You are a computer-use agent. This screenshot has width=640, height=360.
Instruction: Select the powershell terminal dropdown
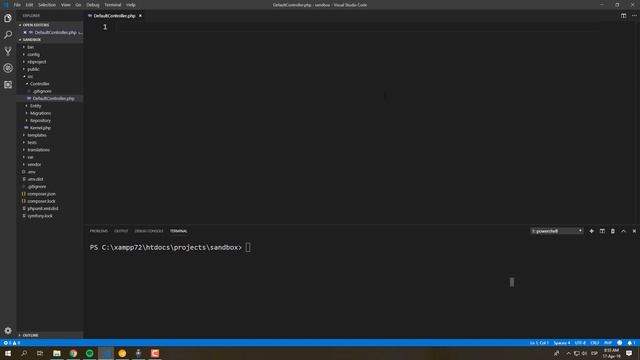pyautogui.click(x=557, y=231)
